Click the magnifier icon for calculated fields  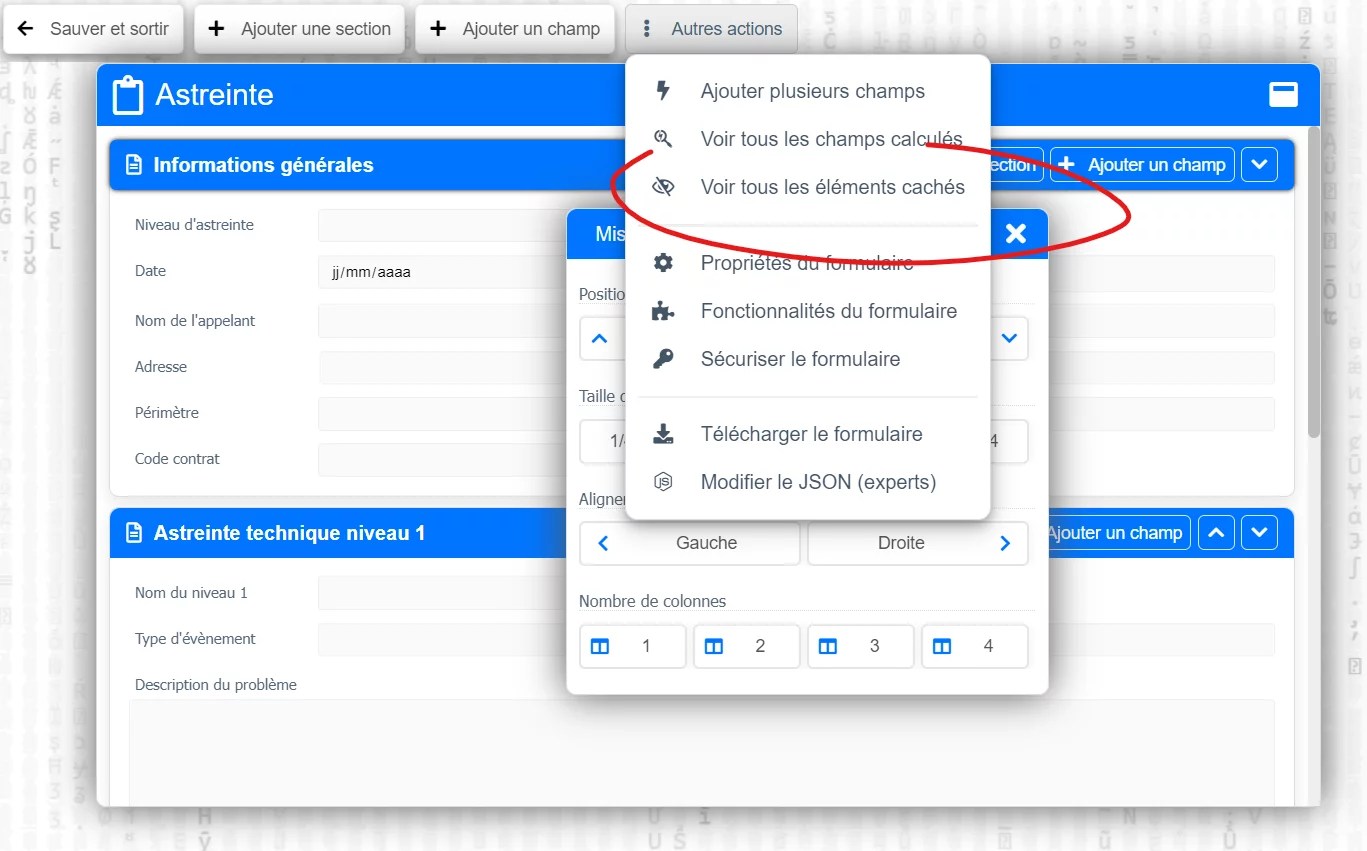click(x=662, y=139)
